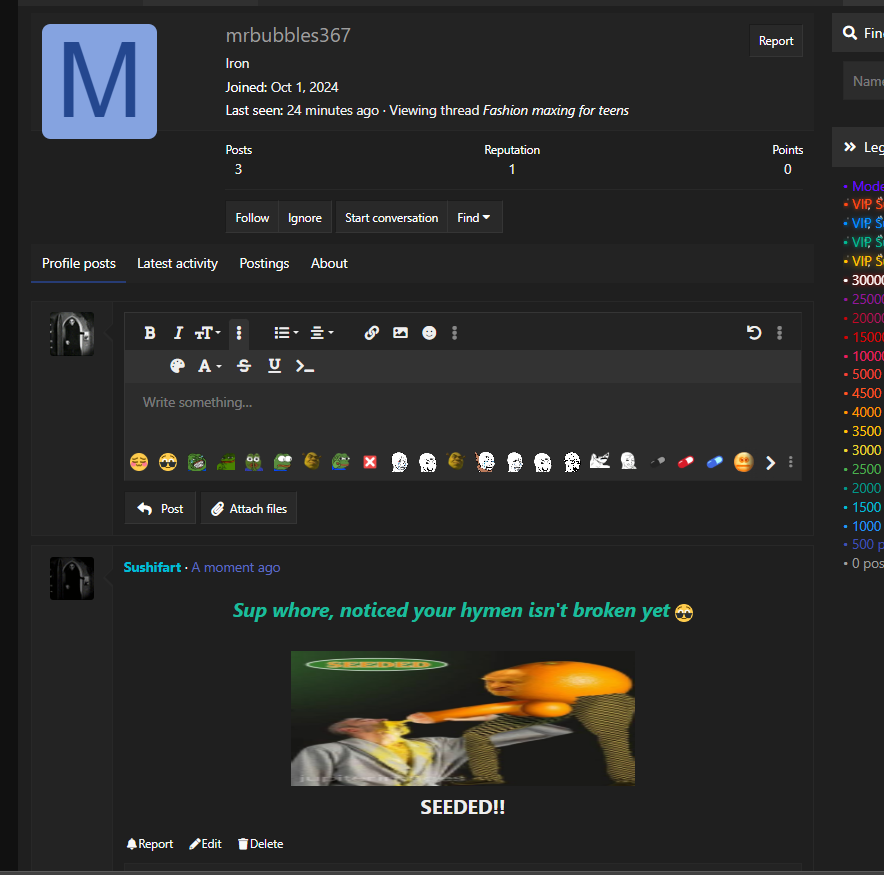Expand the font size dropdown
Image resolution: width=884 pixels, height=875 pixels.
point(208,333)
